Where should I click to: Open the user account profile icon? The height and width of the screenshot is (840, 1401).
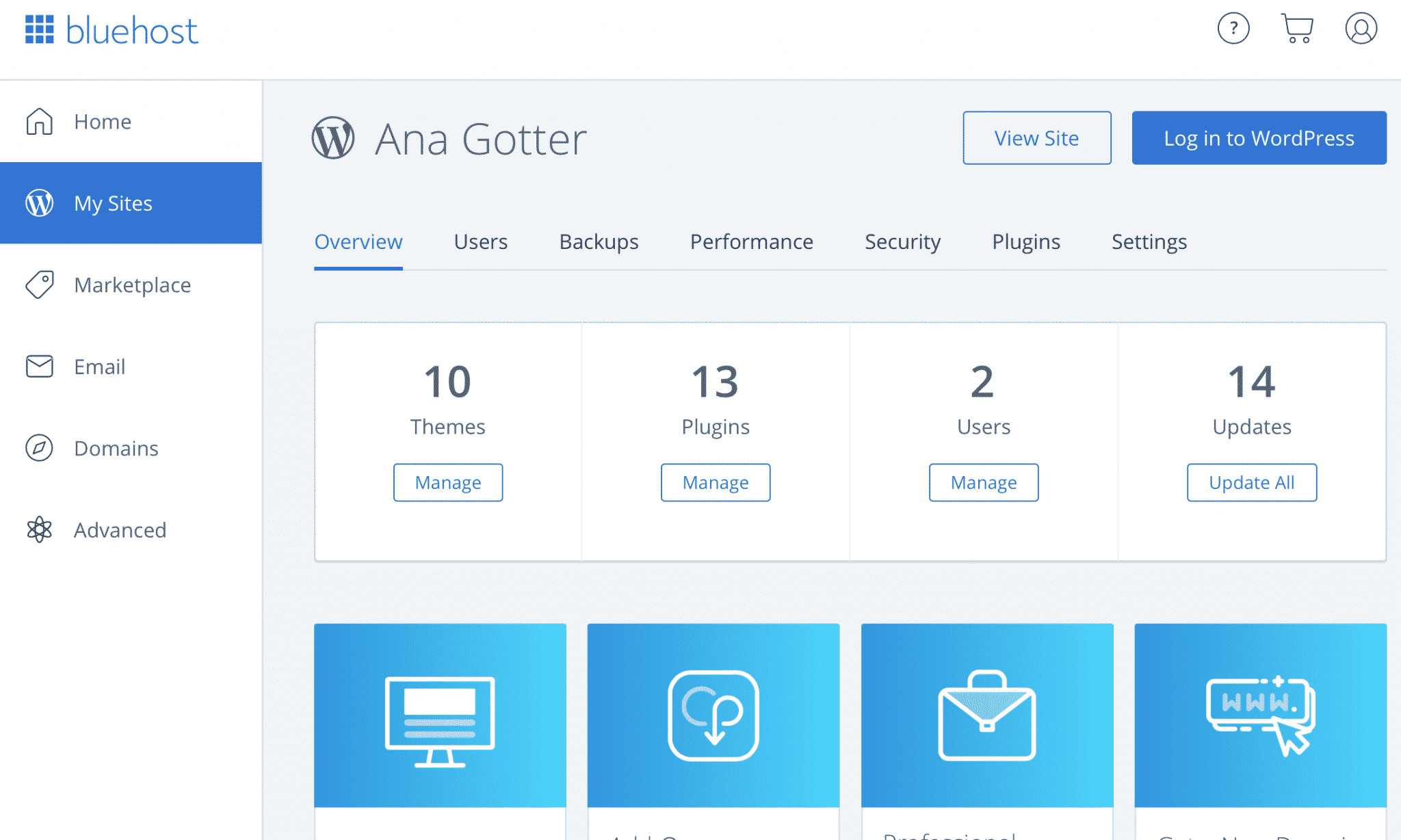click(x=1361, y=29)
